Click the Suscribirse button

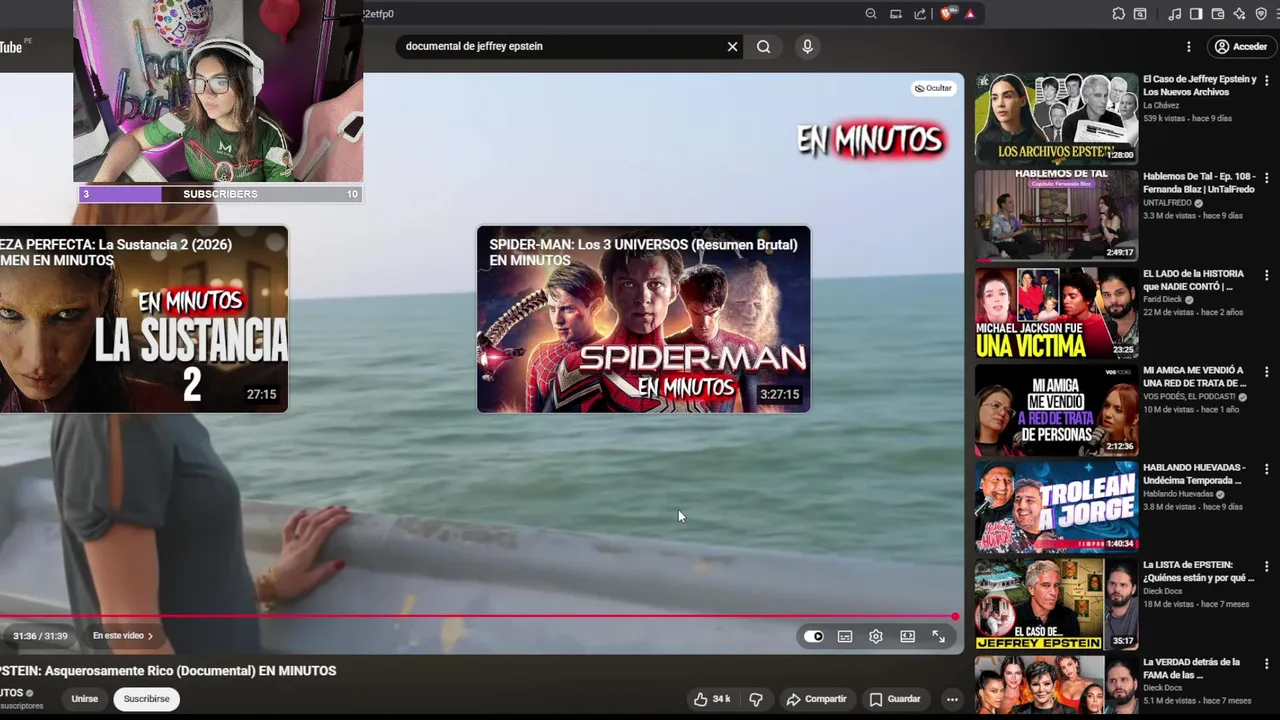click(147, 699)
